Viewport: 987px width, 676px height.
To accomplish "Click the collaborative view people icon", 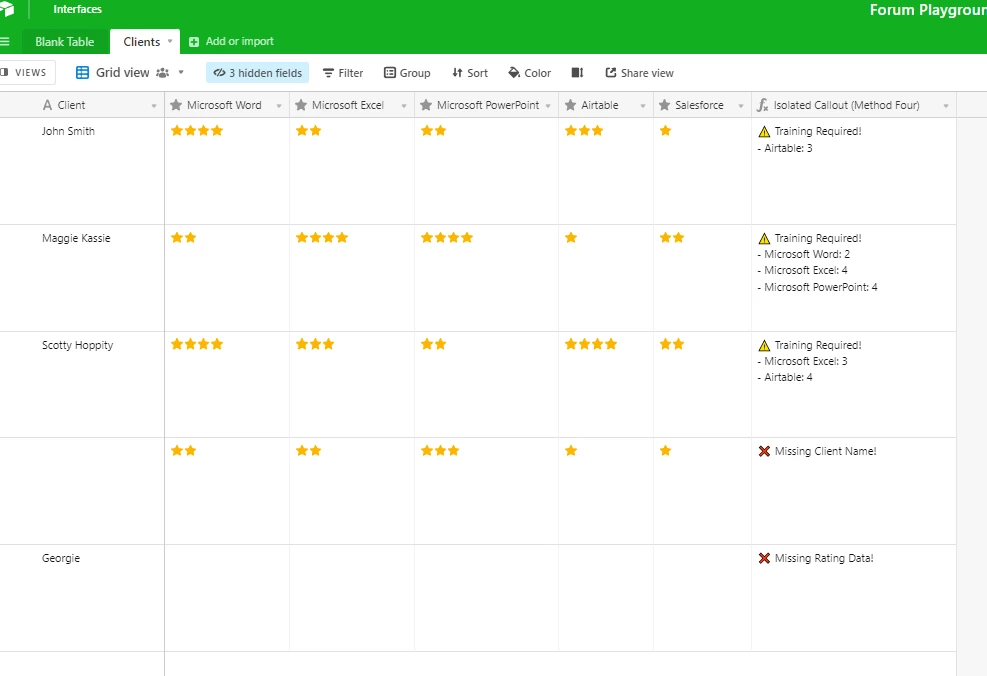I will pos(162,72).
